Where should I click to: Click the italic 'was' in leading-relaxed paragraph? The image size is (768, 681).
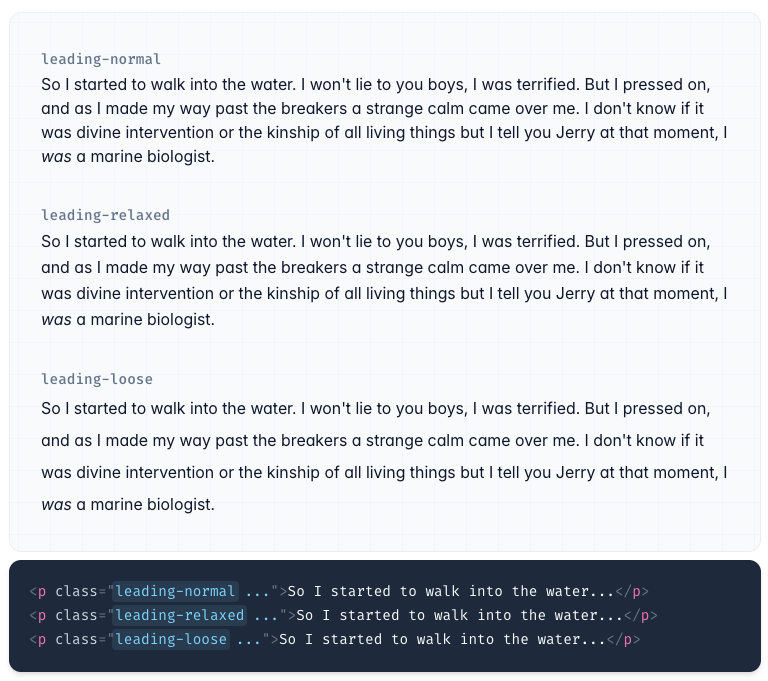[56, 321]
